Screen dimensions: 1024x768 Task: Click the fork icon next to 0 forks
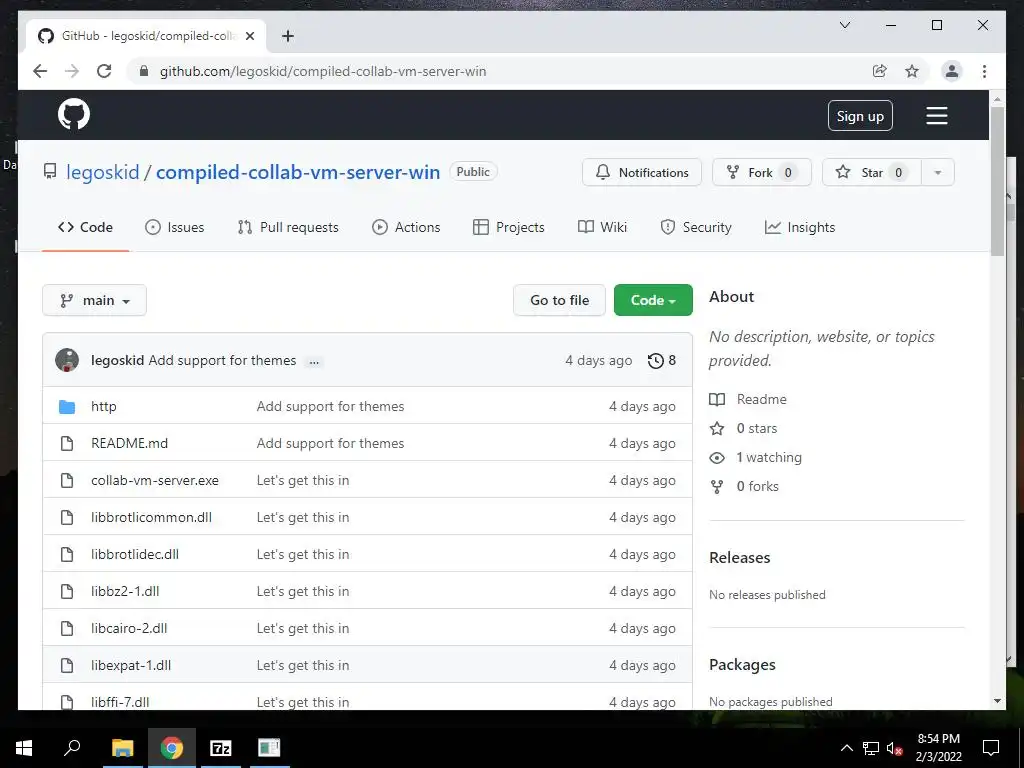point(717,487)
